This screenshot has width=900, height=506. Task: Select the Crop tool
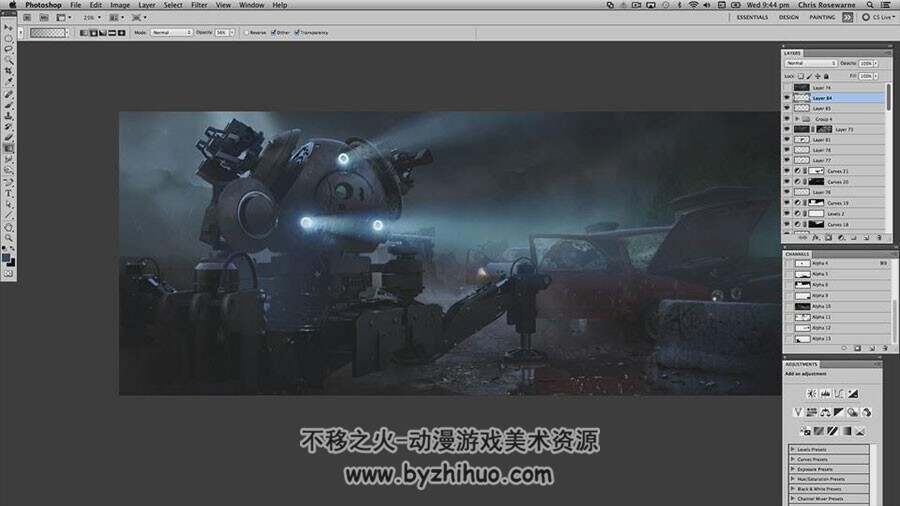tap(8, 71)
